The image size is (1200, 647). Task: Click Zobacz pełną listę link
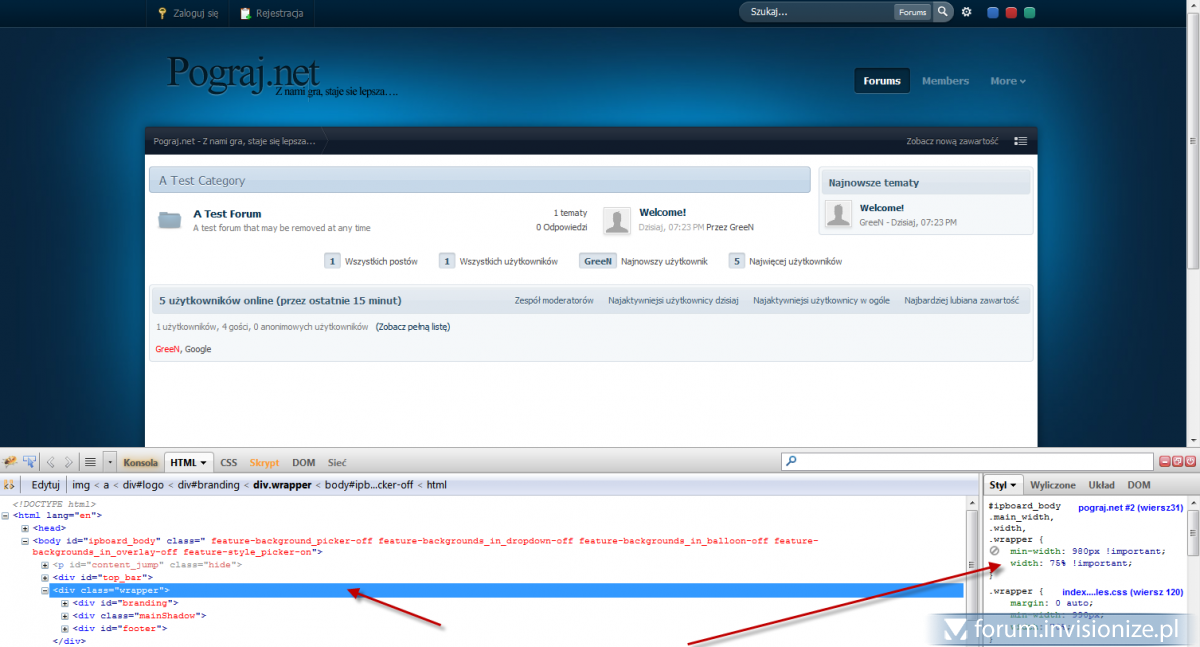coord(413,326)
